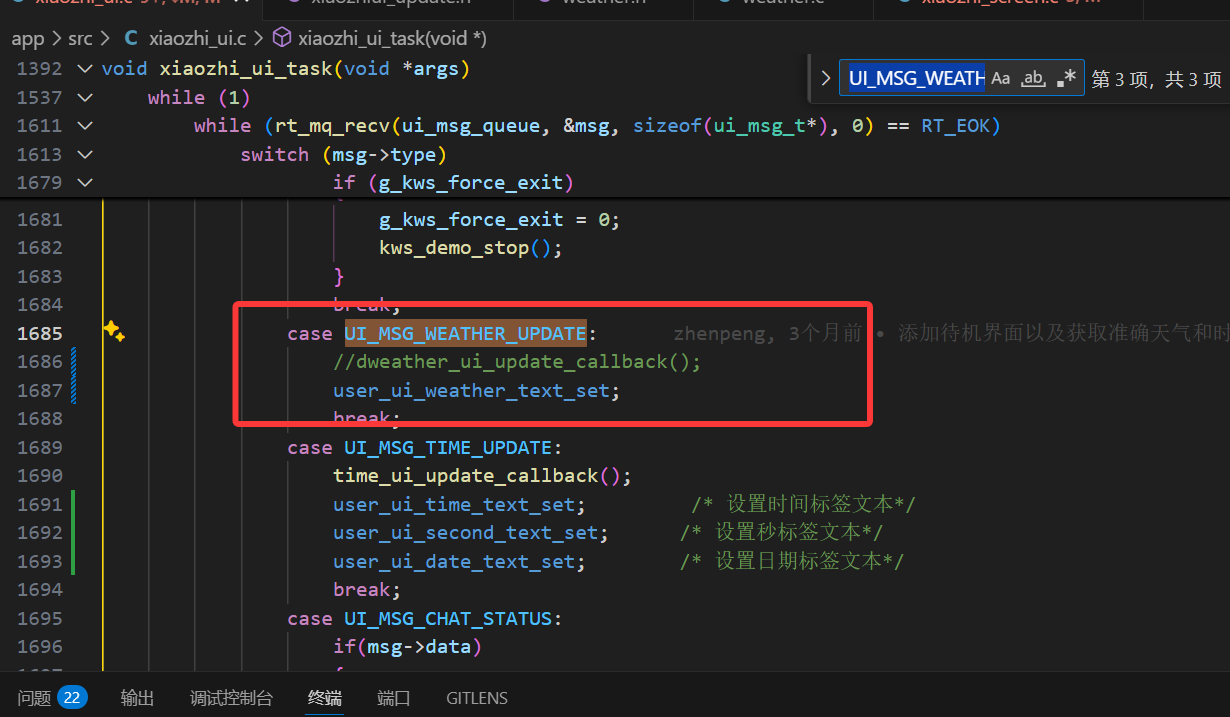The image size is (1230, 717).
Task: Click the function symbol icon in breadcrumb
Action: click(x=282, y=39)
